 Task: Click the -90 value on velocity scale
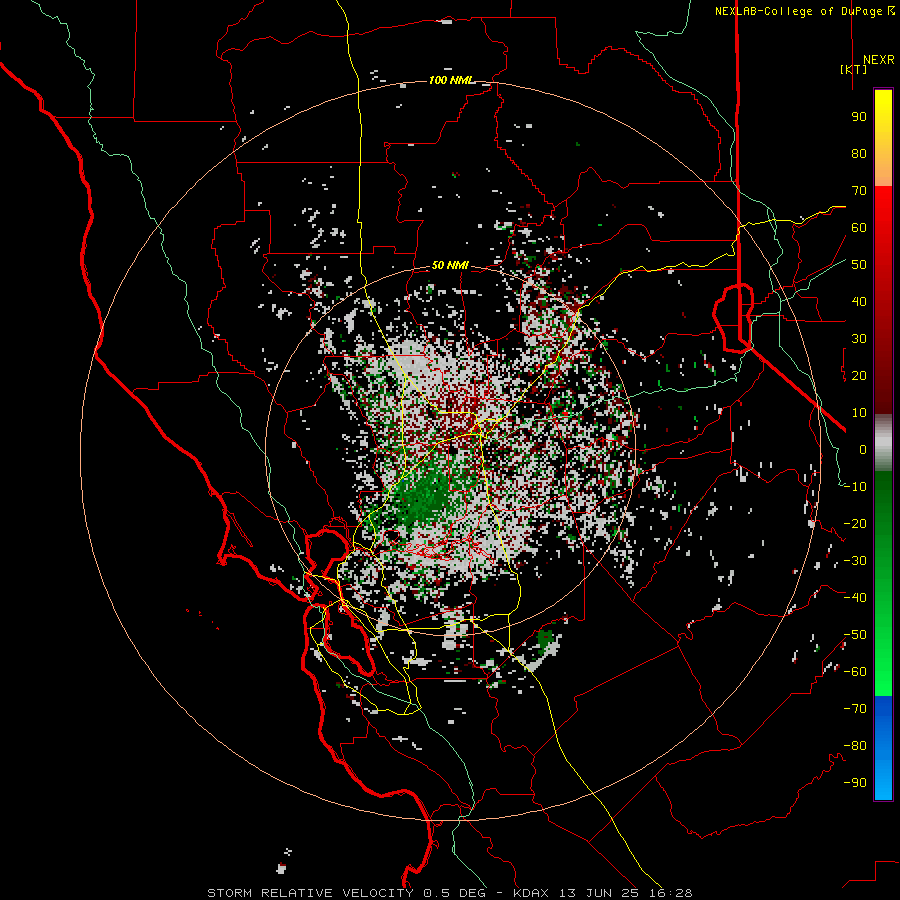point(855,783)
